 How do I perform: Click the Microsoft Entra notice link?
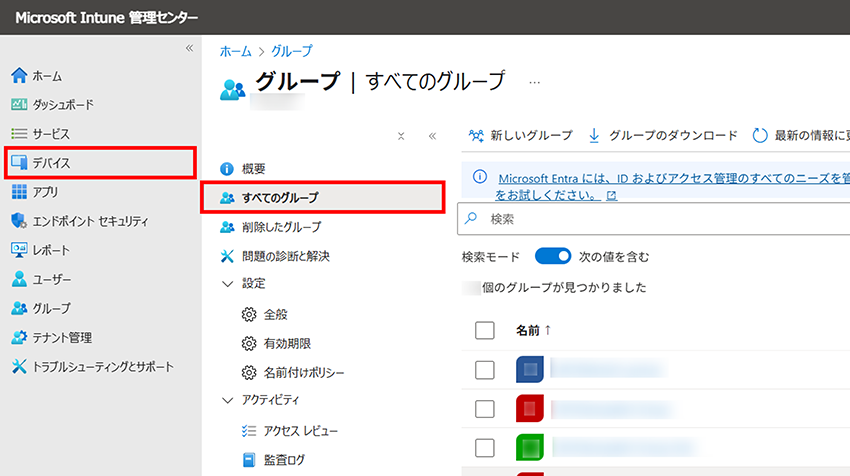click(674, 186)
